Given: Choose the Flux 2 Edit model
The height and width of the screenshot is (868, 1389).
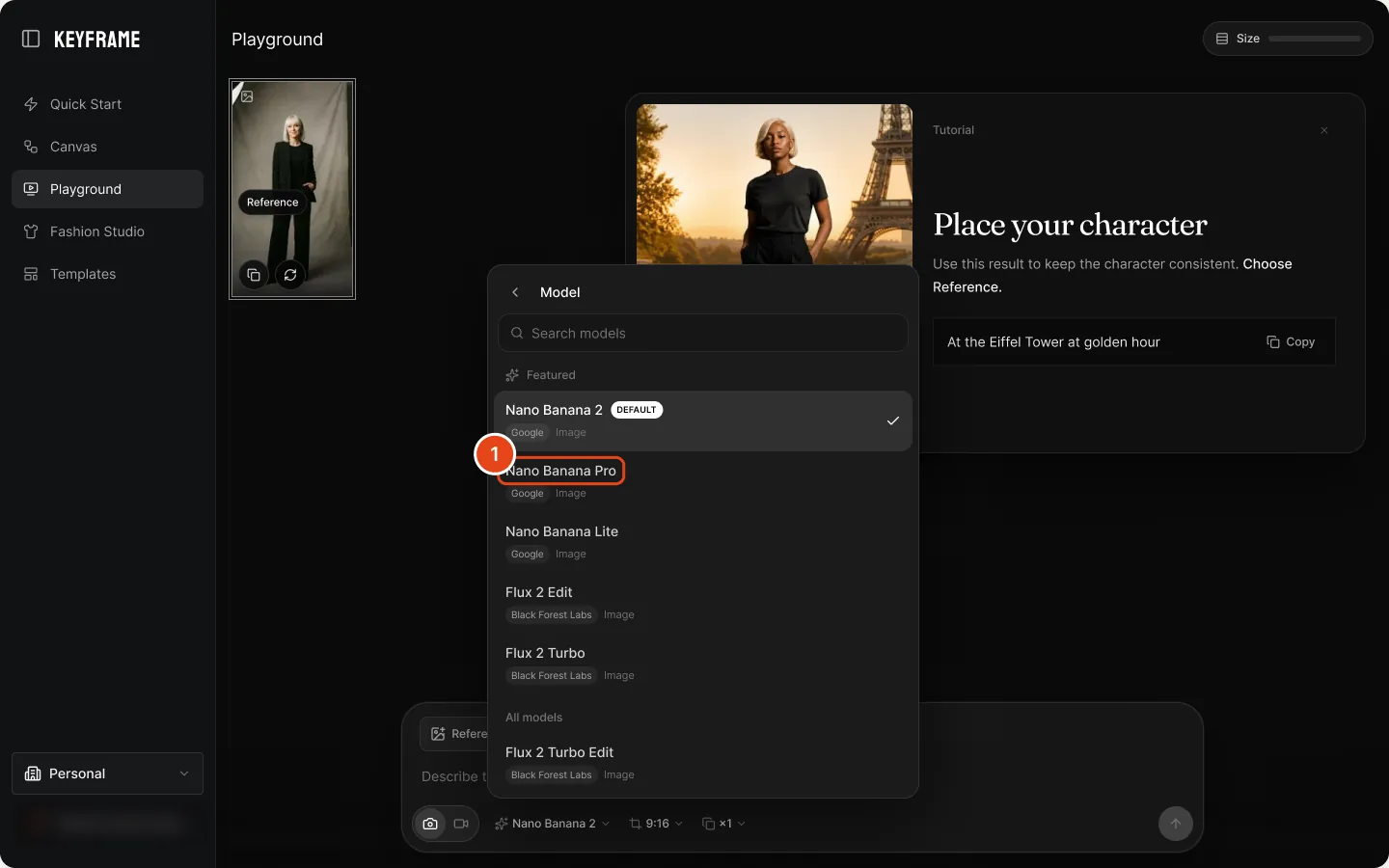Looking at the screenshot, I should point(703,603).
